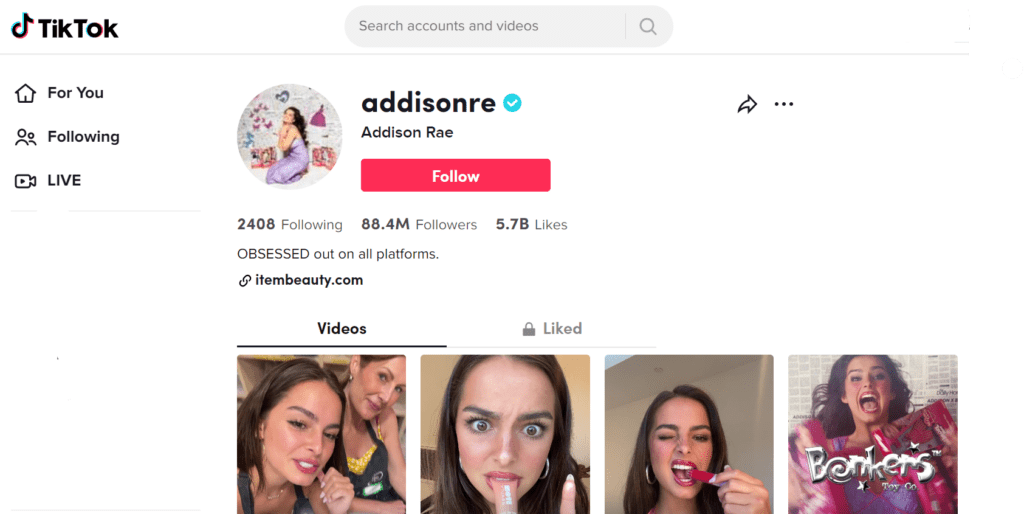Switch to the Liked tab

point(552,329)
